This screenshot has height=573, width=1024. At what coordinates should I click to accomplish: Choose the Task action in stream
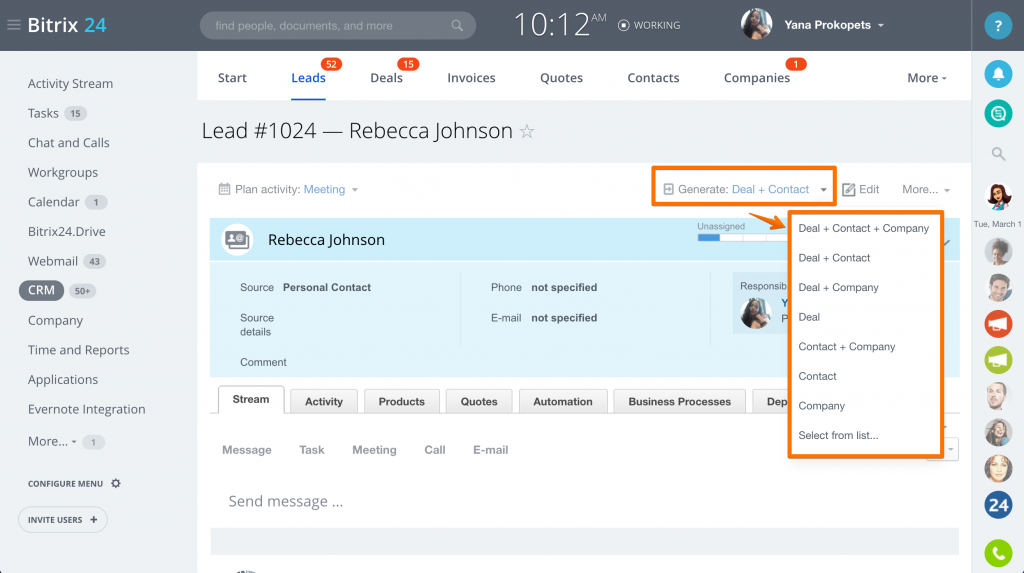point(312,450)
